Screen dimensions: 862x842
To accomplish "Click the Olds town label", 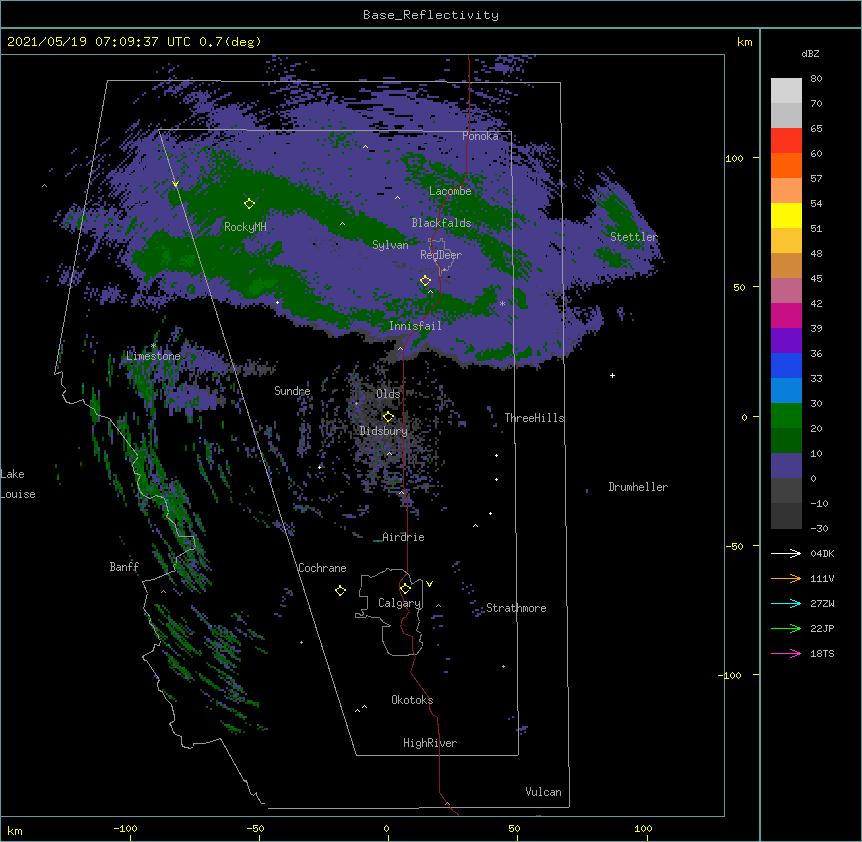I will click(388, 394).
